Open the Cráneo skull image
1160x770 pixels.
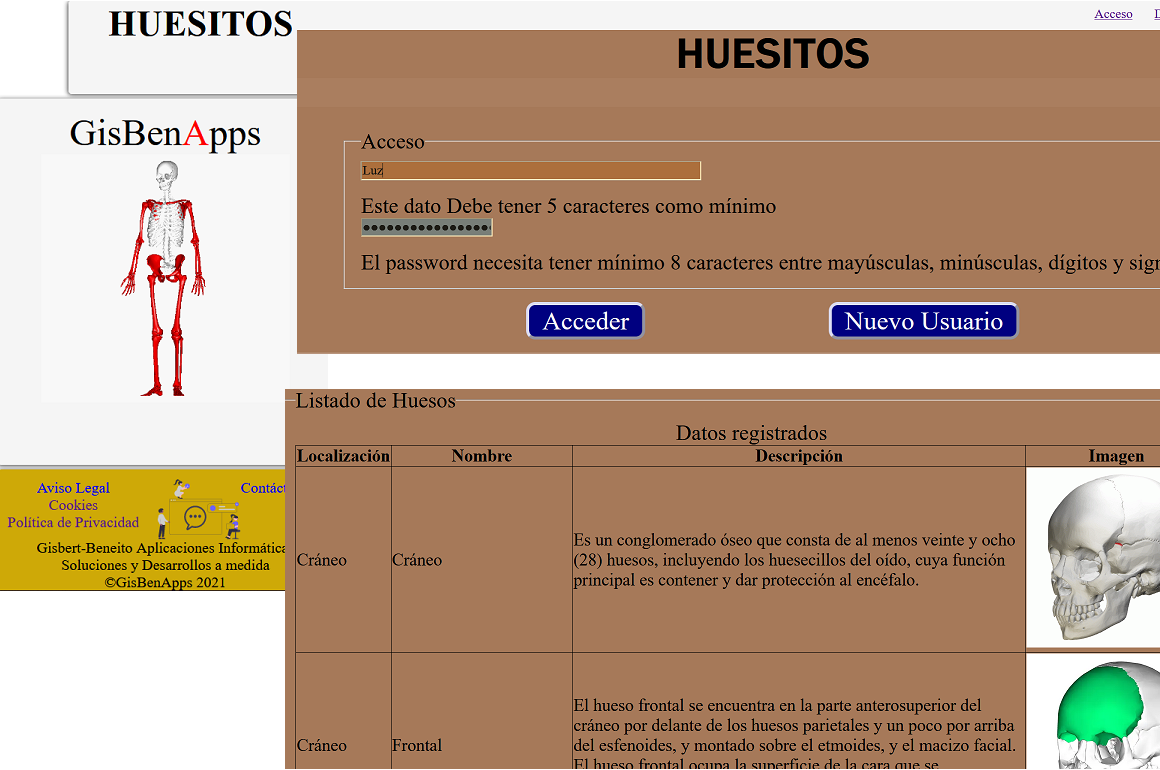[1092, 558]
